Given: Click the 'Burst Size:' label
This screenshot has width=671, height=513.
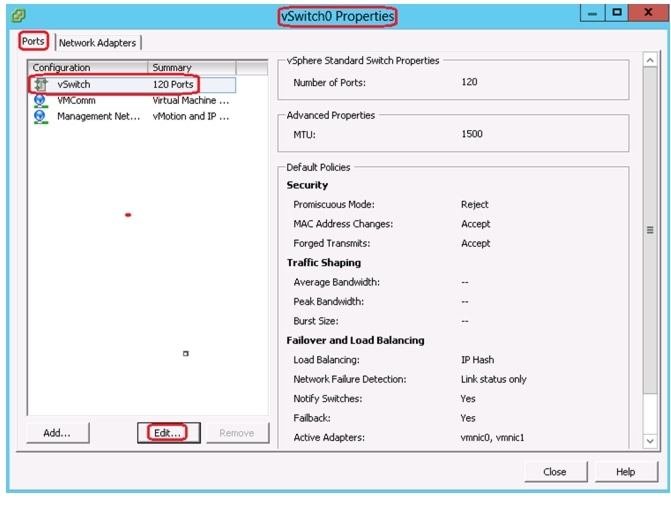Looking at the screenshot, I should 316,321.
